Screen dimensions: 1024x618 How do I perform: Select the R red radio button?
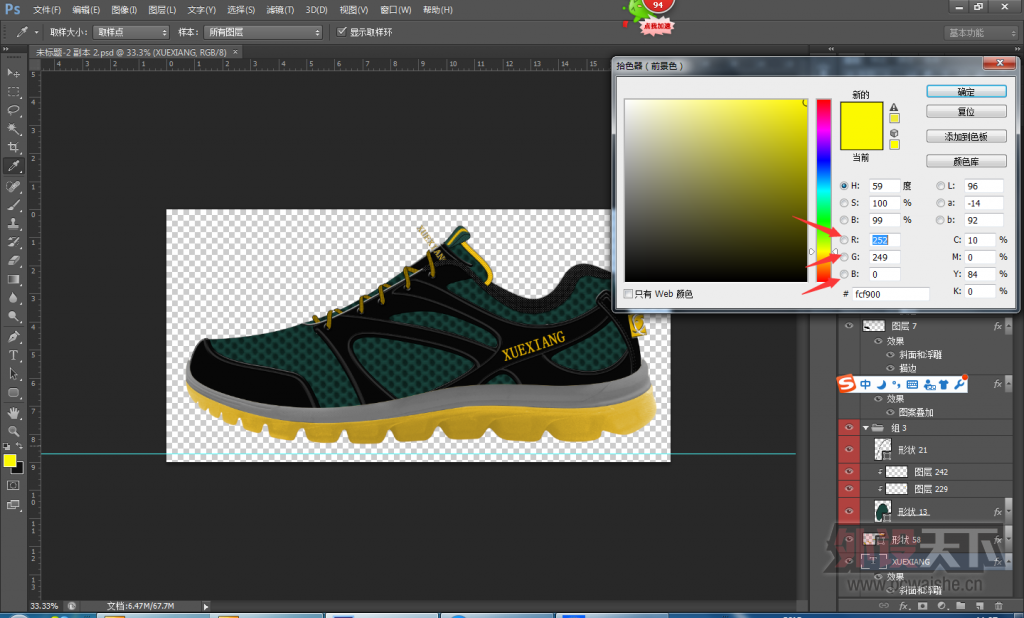click(844, 240)
